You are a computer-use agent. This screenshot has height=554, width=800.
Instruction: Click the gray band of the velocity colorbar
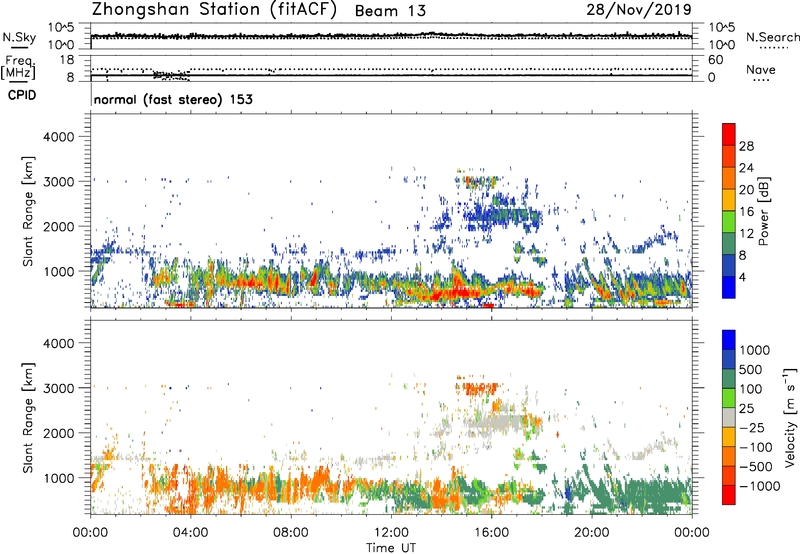tap(729, 418)
